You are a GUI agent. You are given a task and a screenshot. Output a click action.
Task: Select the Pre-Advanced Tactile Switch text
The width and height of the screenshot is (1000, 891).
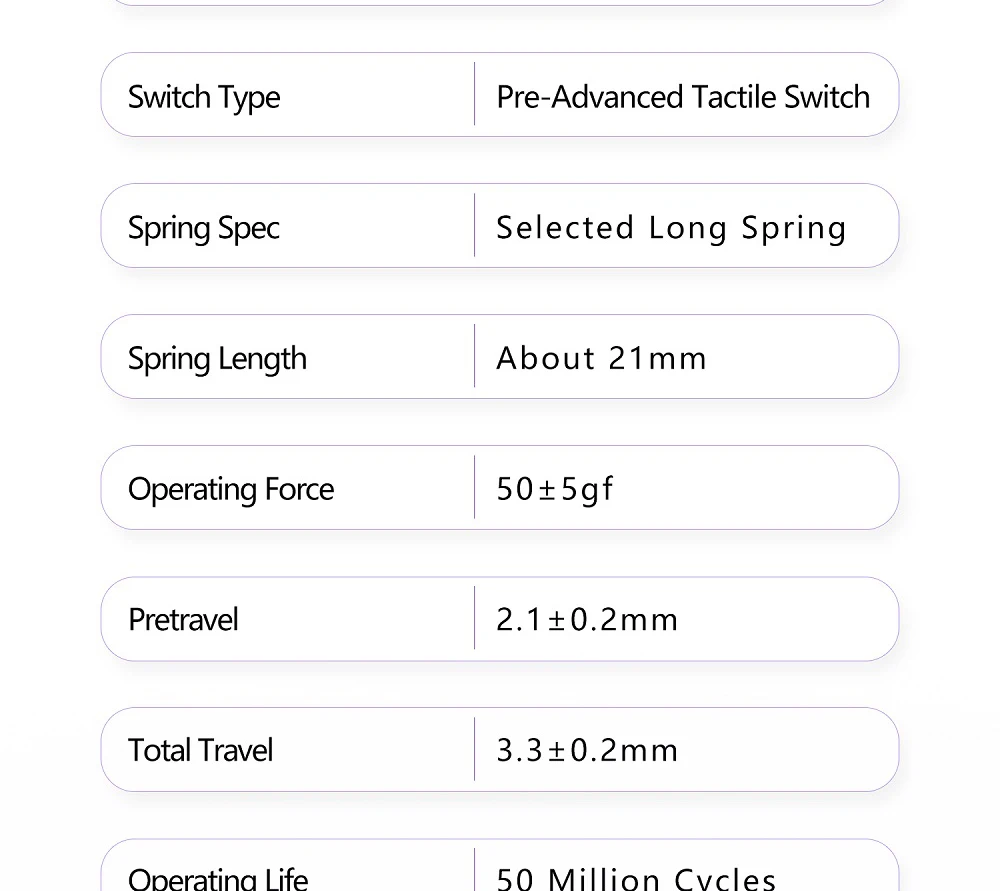point(683,97)
